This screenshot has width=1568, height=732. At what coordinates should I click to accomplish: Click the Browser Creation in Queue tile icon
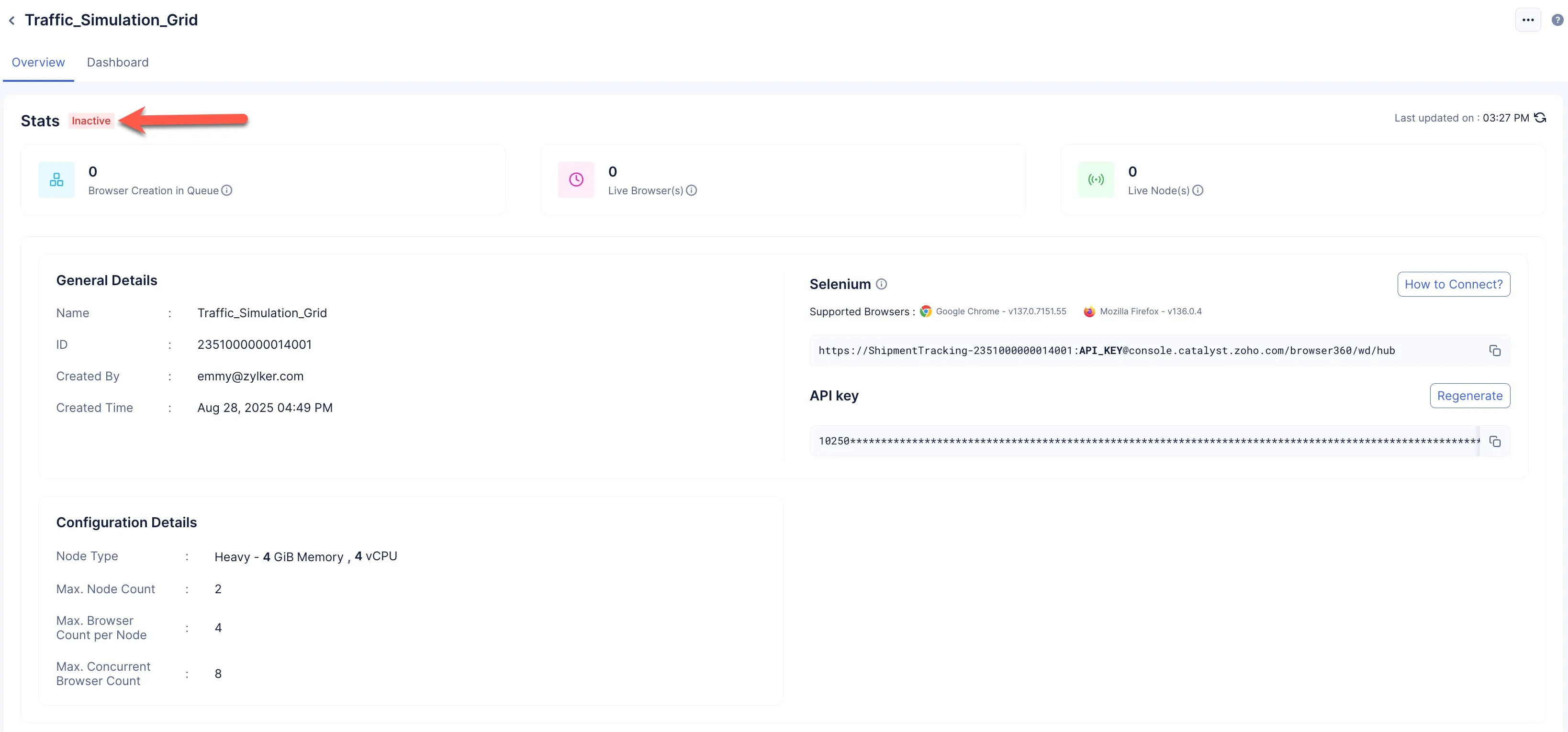pyautogui.click(x=56, y=179)
